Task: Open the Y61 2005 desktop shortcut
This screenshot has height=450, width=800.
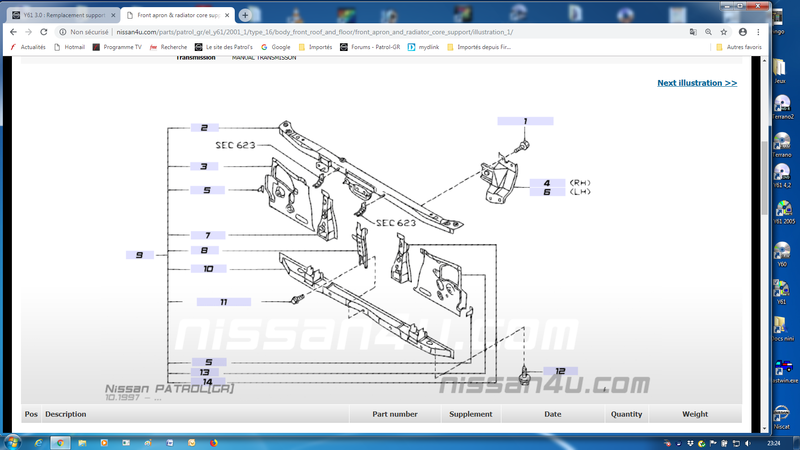Action: pyautogui.click(x=784, y=212)
